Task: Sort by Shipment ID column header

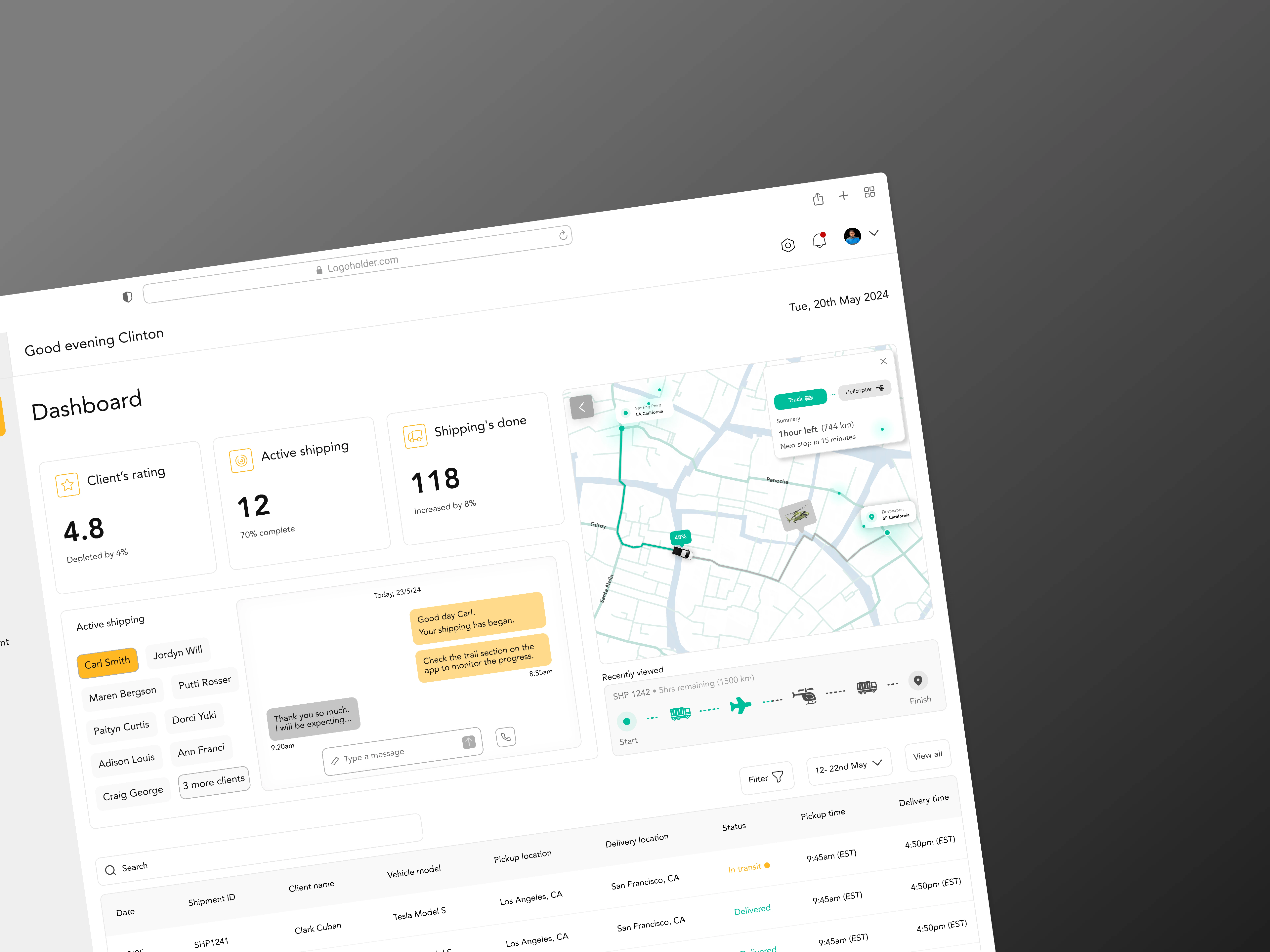Action: pyautogui.click(x=212, y=900)
